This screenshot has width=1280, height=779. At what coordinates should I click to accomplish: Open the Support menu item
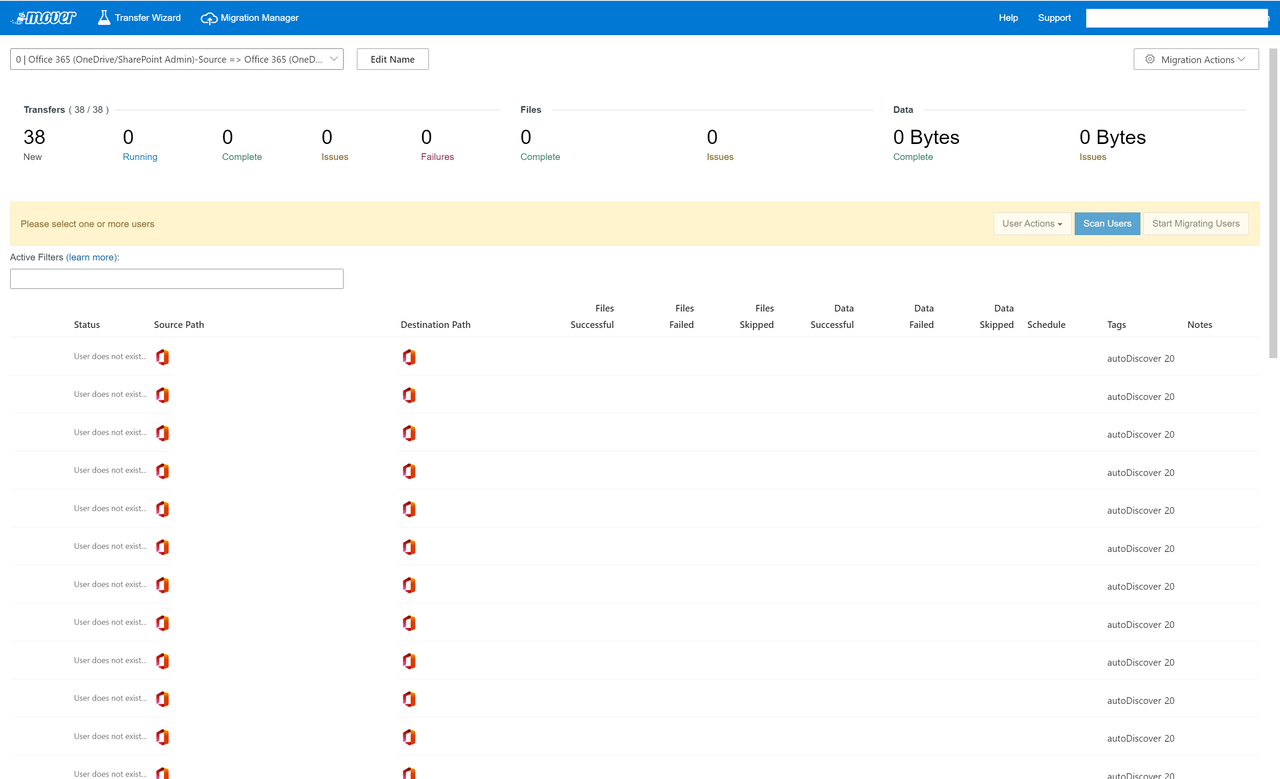coord(1054,18)
